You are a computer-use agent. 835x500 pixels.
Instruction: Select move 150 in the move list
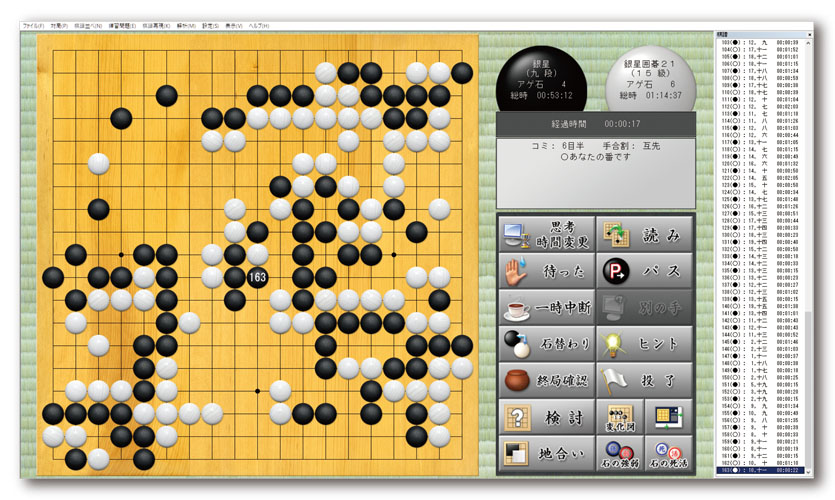coord(760,378)
